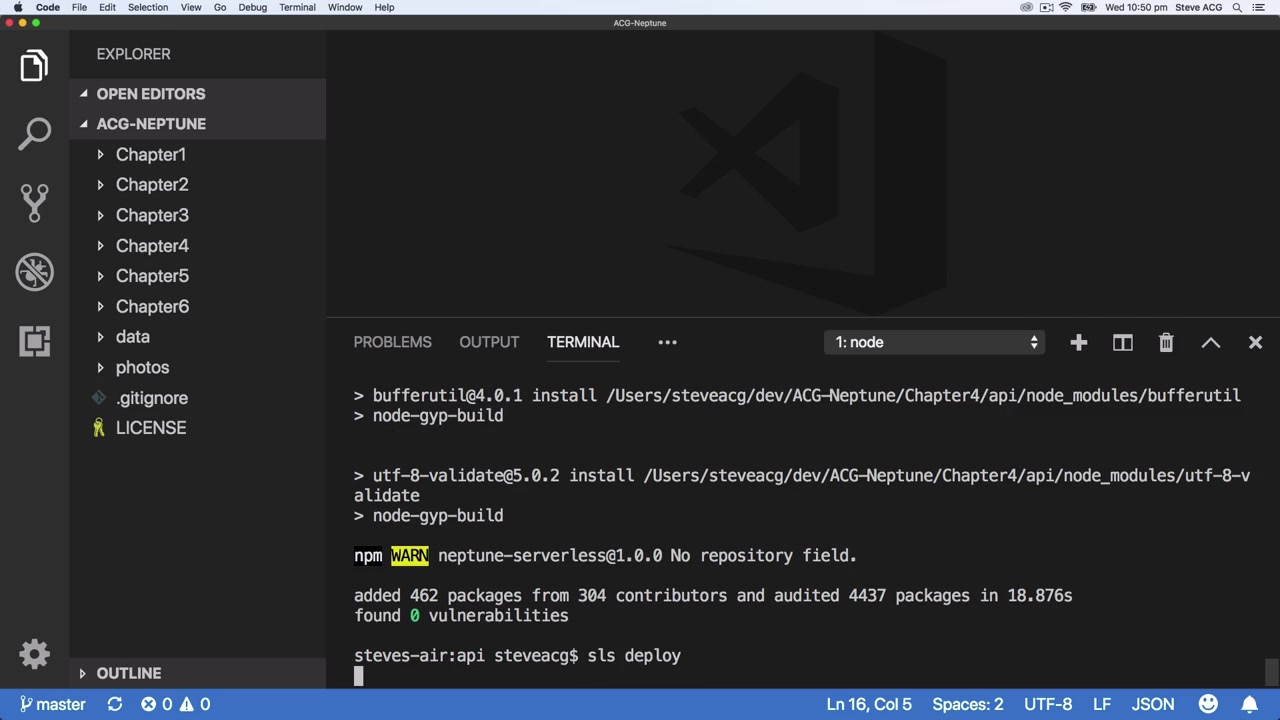Change language mode JSON

pos(1153,704)
